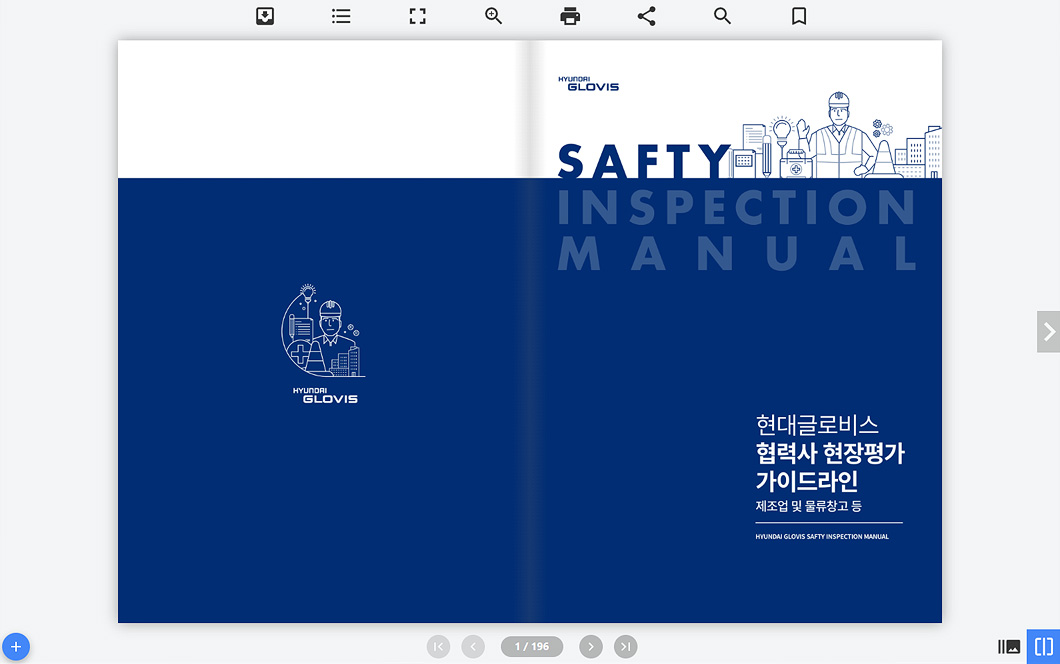Jump to the last page
The width and height of the screenshot is (1060, 664).
[x=625, y=647]
